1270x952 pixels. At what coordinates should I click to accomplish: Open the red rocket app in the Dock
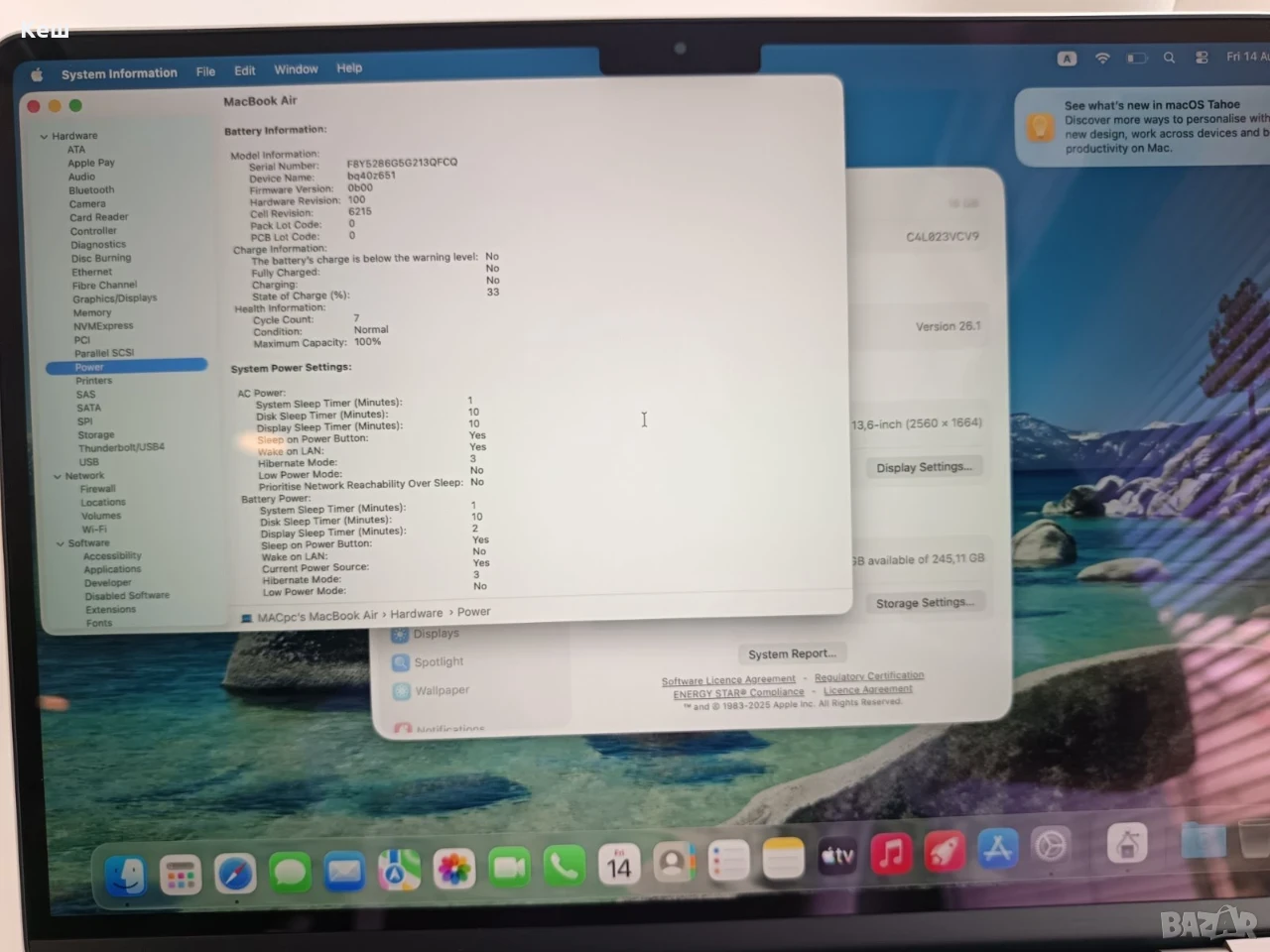coord(945,851)
